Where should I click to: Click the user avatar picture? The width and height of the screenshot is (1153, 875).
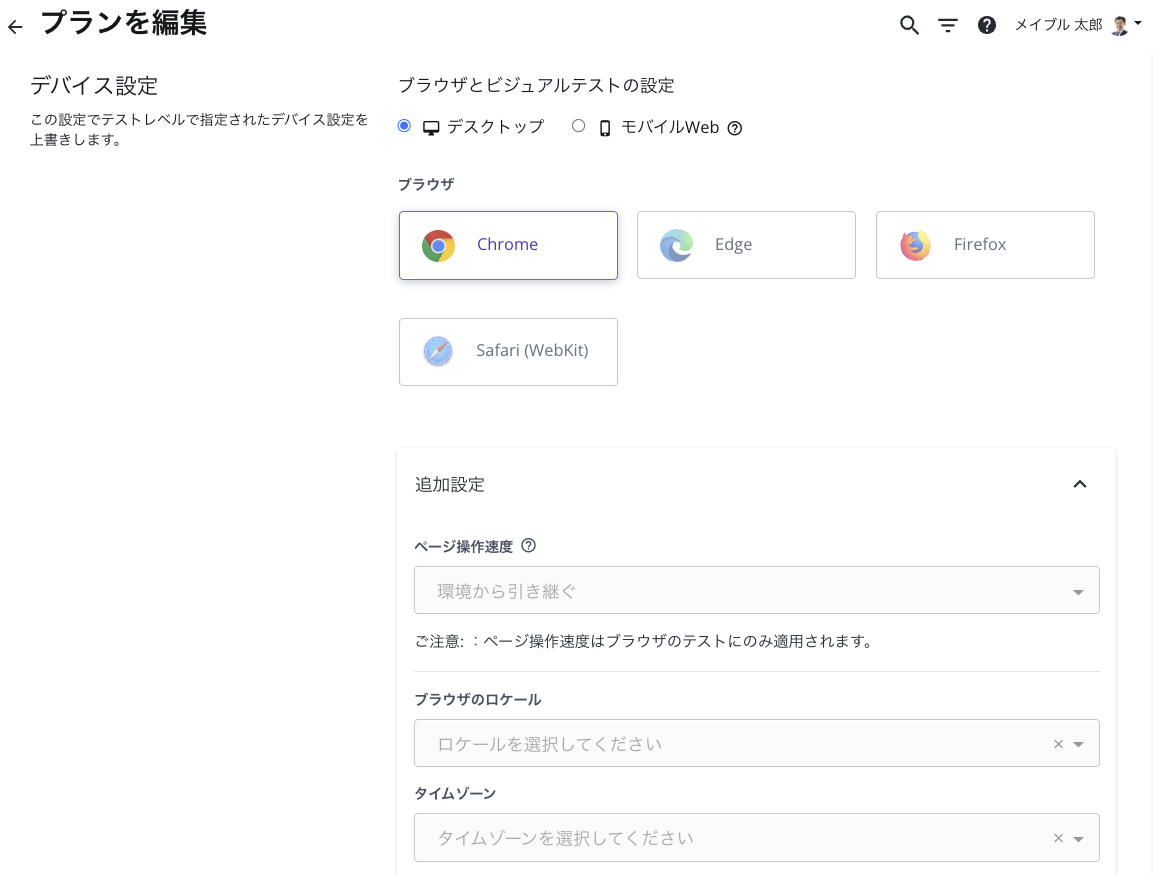[1120, 26]
